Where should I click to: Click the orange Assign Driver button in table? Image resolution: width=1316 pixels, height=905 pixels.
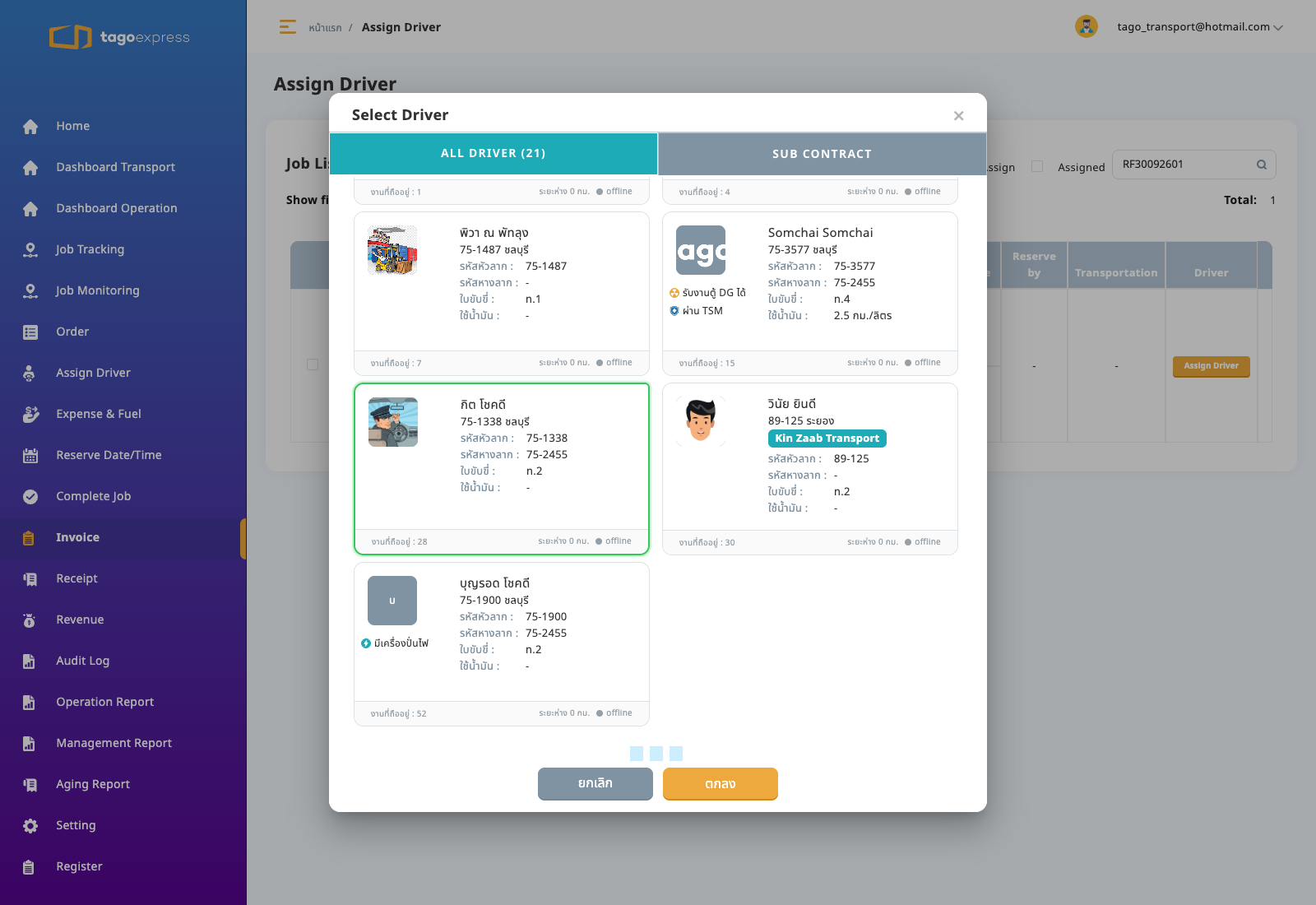(x=1212, y=366)
